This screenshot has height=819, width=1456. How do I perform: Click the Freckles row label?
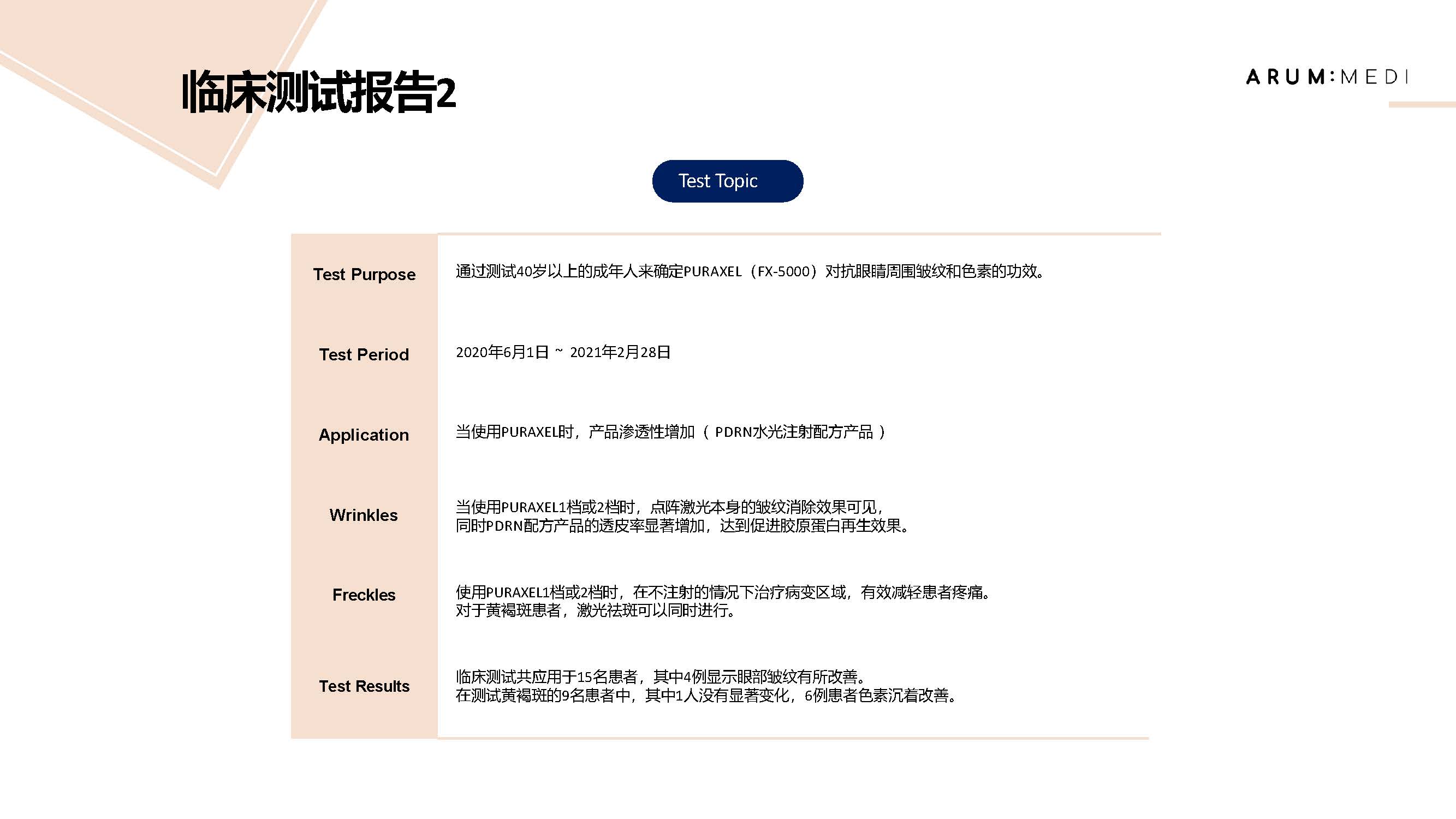364,595
